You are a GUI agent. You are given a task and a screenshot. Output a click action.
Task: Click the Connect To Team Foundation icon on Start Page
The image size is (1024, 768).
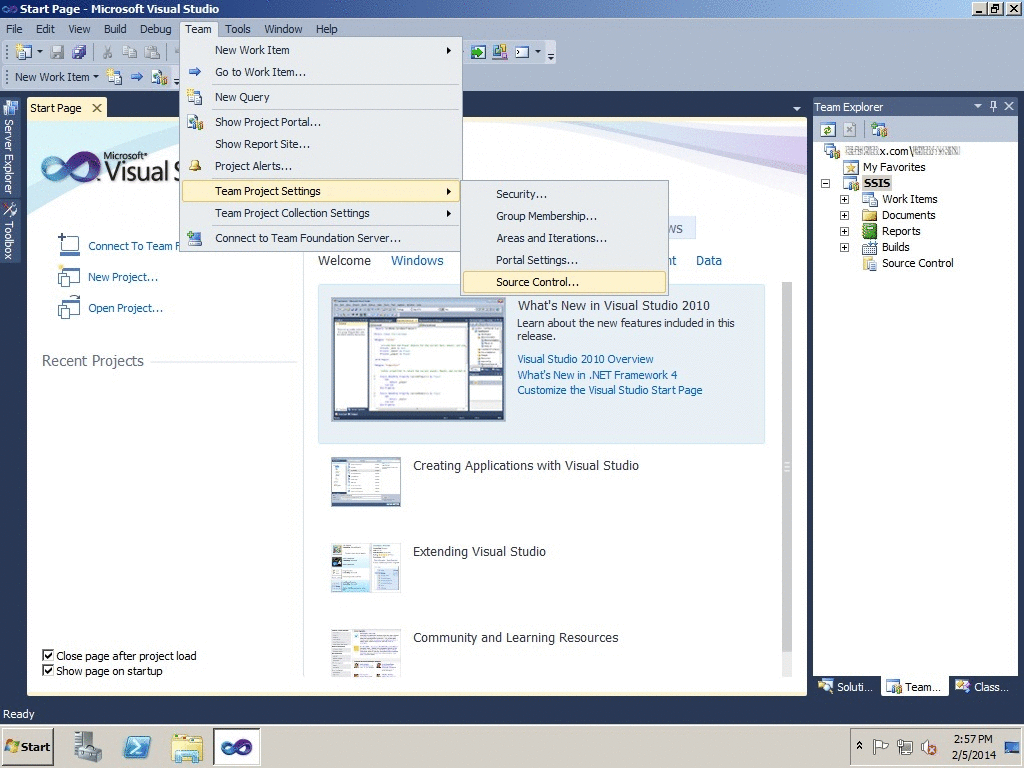click(x=69, y=245)
